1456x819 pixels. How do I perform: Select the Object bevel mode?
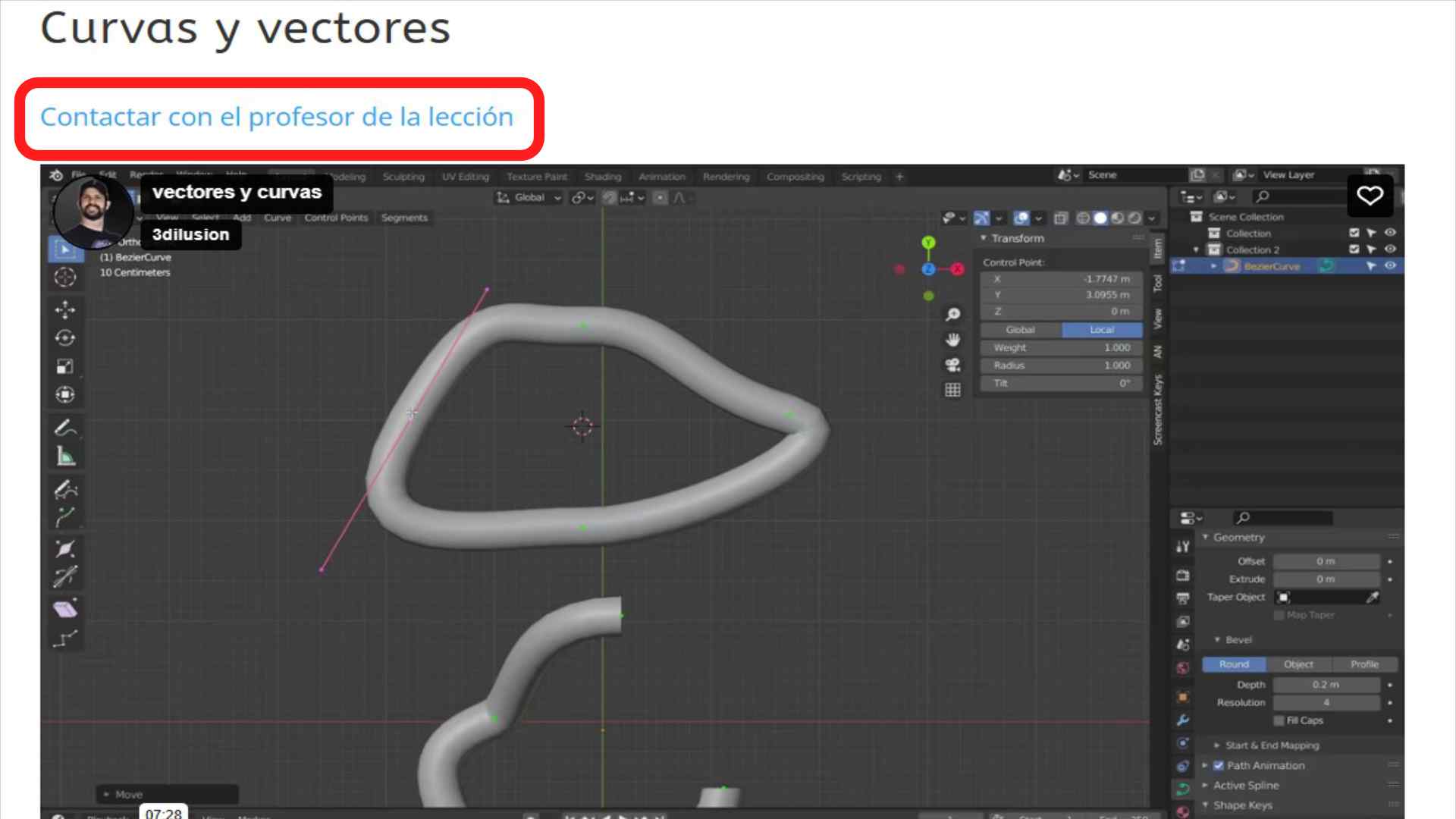pyautogui.click(x=1298, y=664)
